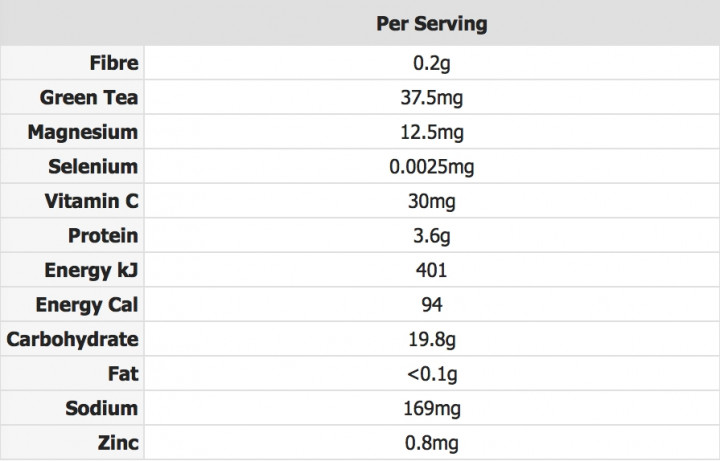Select the Fibre row label
720x461 pixels.
click(x=114, y=63)
